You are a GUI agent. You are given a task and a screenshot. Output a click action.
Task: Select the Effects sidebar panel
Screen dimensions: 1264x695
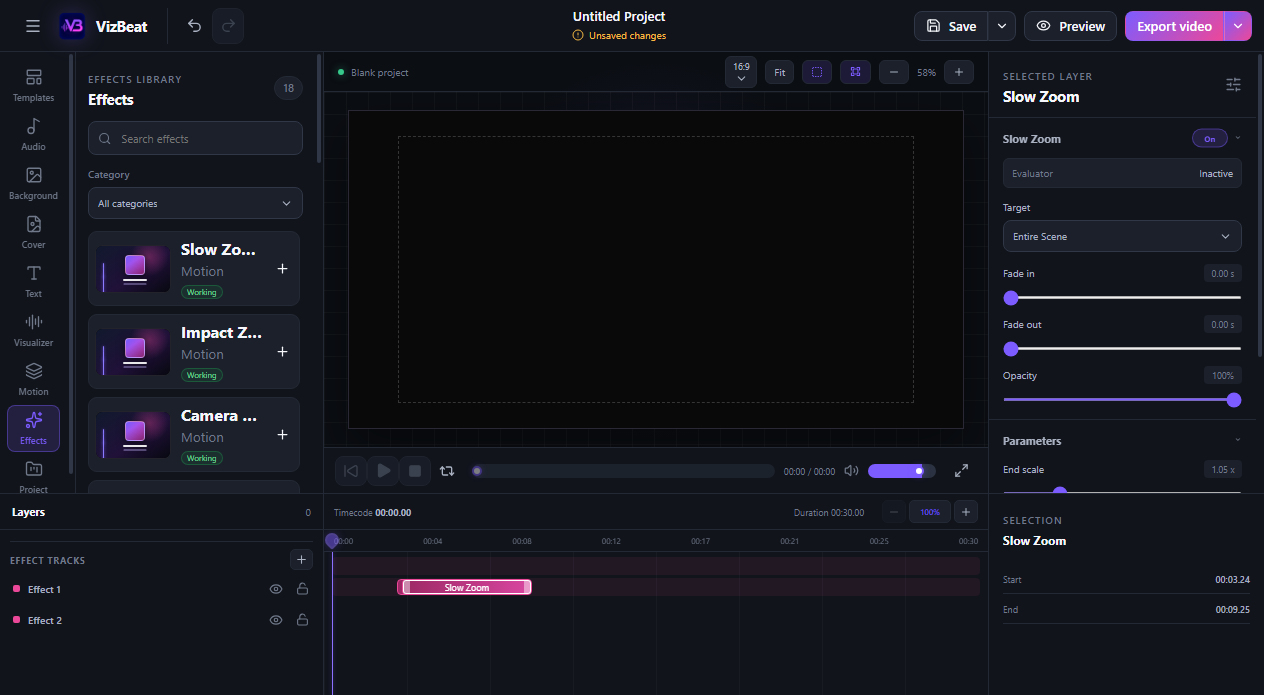[x=34, y=428]
